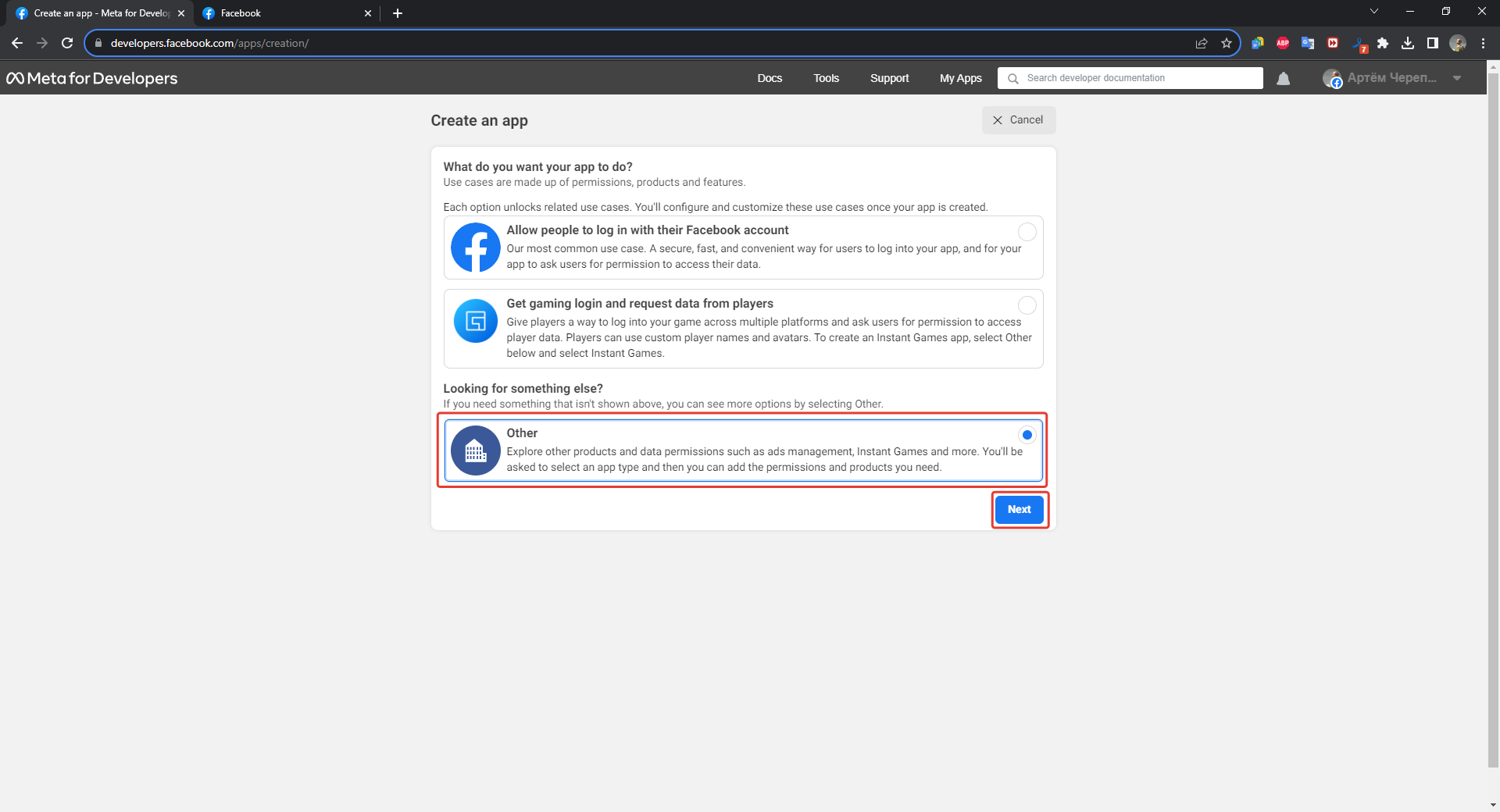Open the Chrome downloads icon
The height and width of the screenshot is (812, 1500).
(1408, 43)
